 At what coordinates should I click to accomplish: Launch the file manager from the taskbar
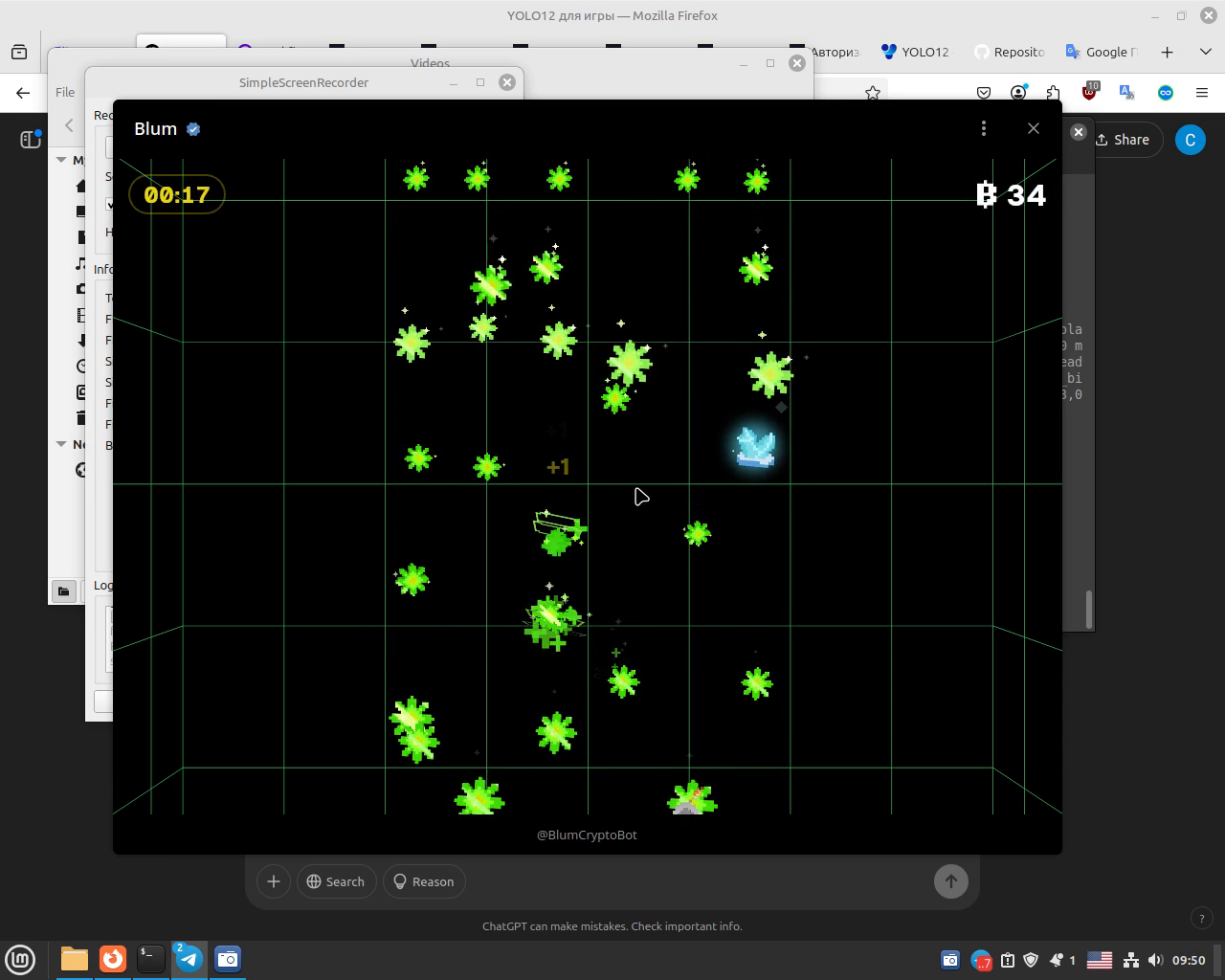(x=75, y=959)
